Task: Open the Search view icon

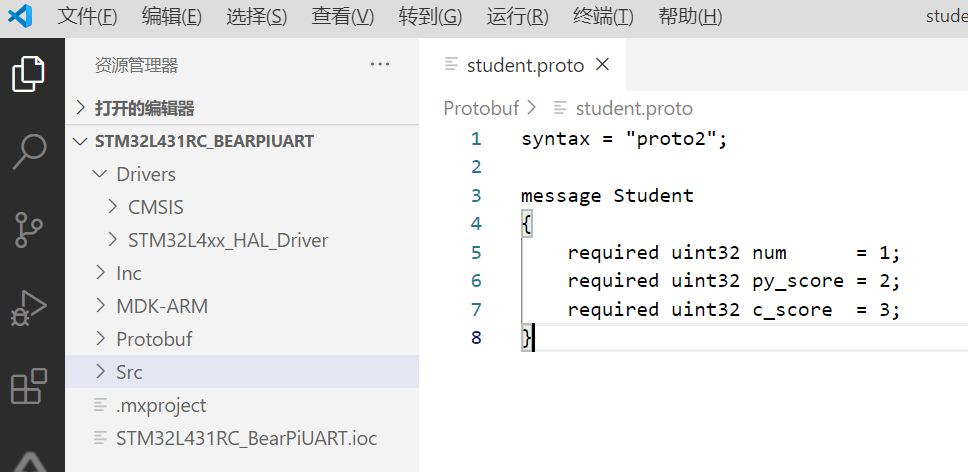Action: 30,151
